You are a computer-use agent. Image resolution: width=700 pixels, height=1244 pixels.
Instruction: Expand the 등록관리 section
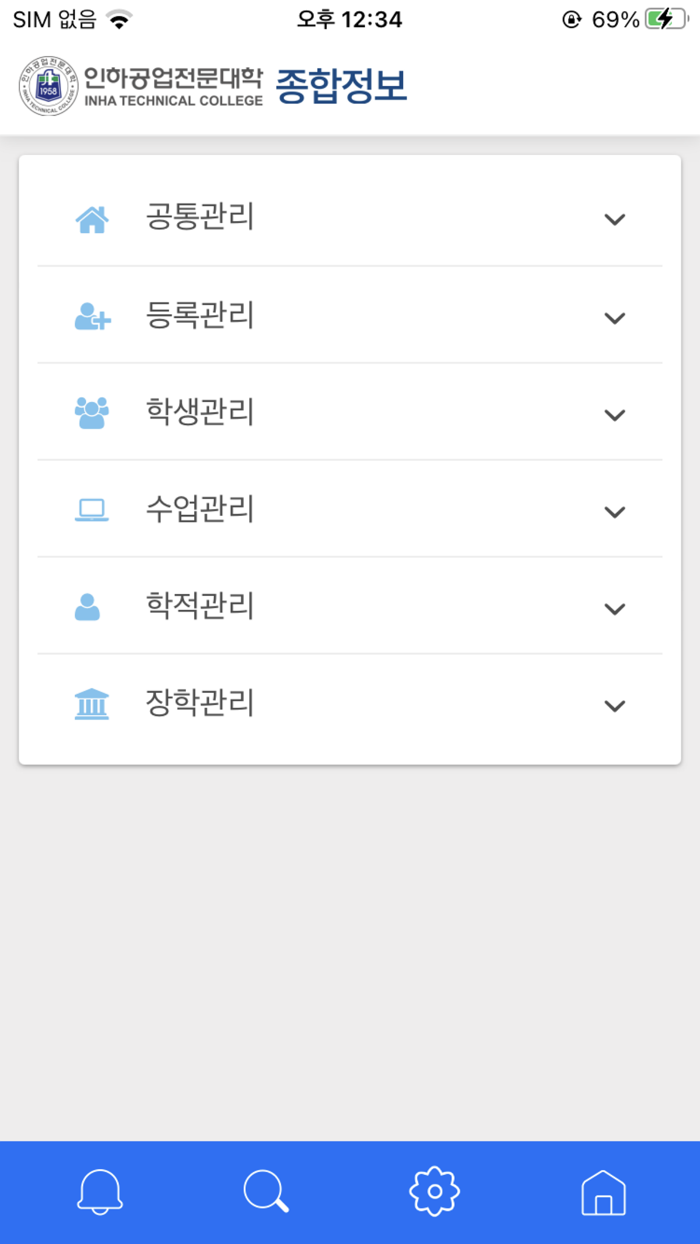615,316
